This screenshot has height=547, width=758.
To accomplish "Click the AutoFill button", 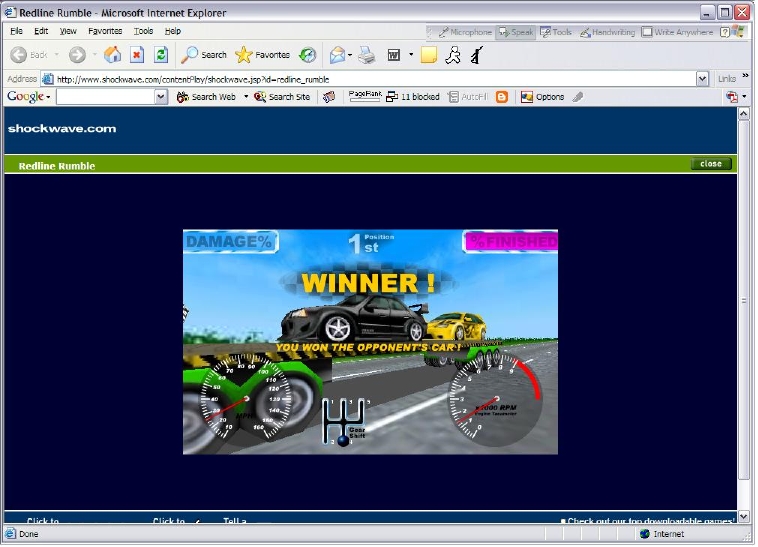I will pos(468,97).
